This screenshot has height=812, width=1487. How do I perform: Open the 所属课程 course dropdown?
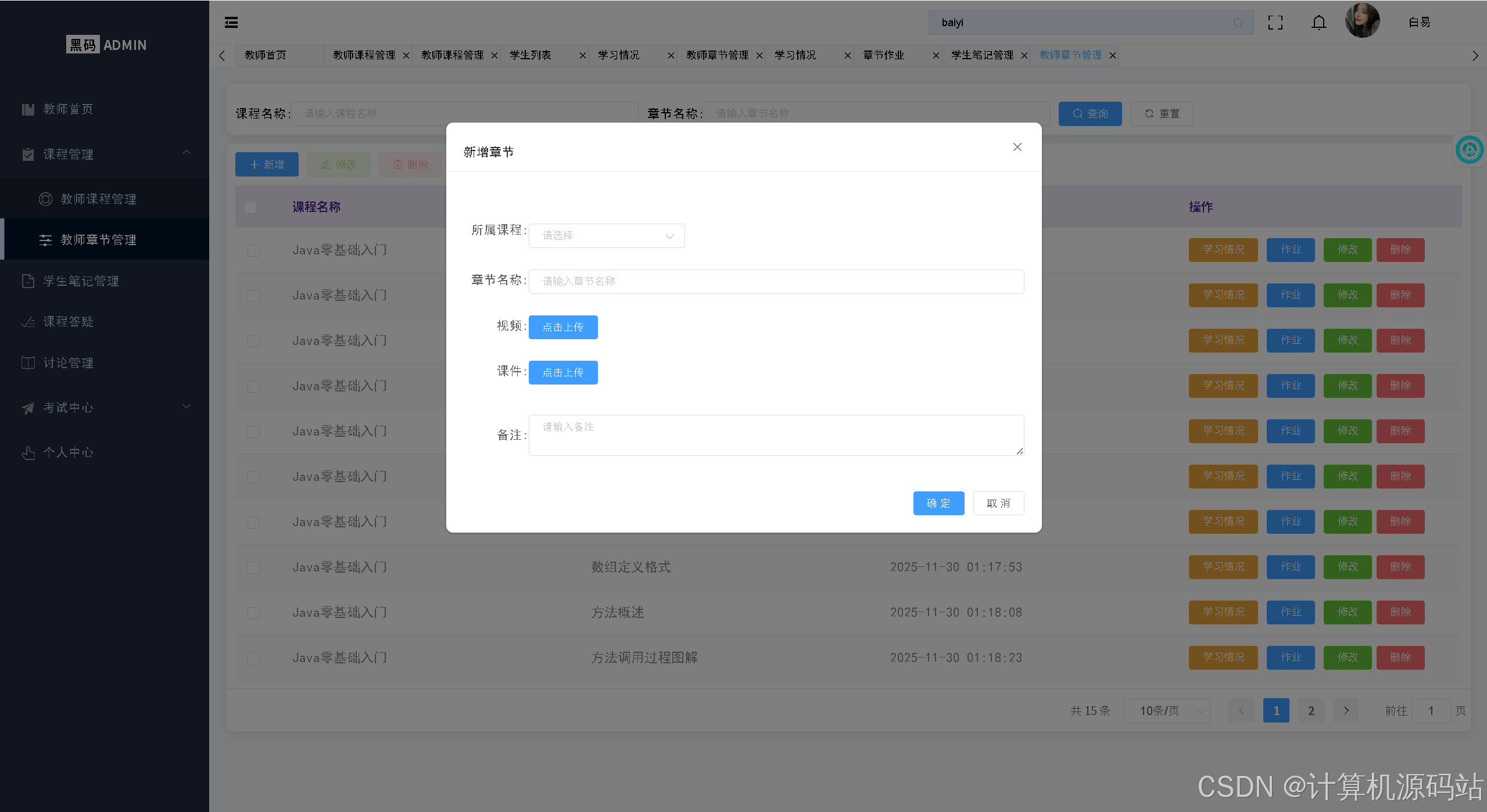tap(606, 235)
